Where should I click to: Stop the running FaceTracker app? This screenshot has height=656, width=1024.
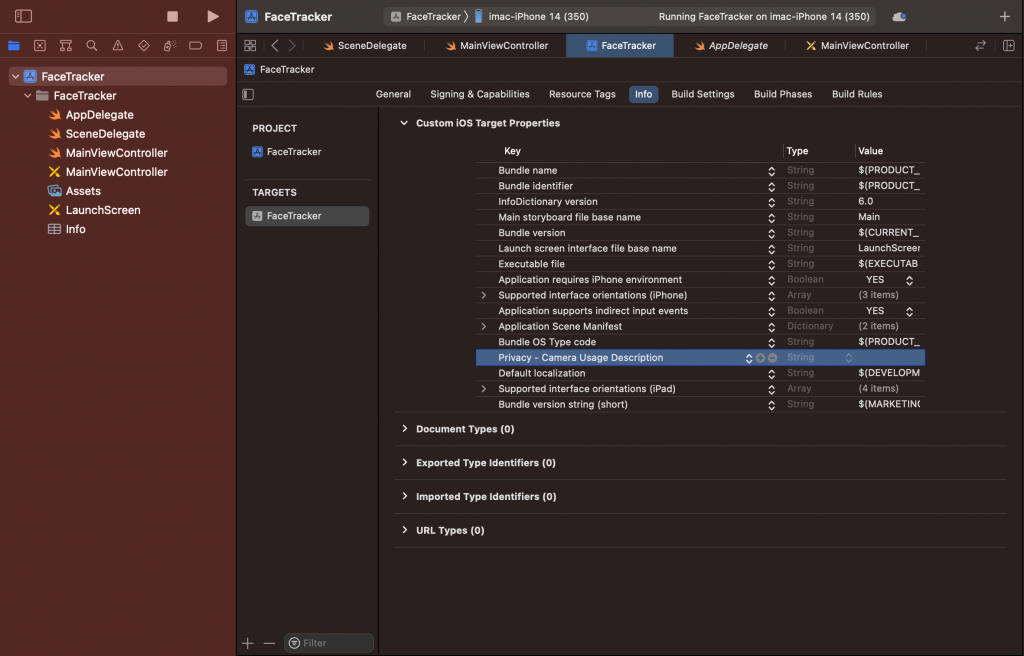tap(172, 16)
